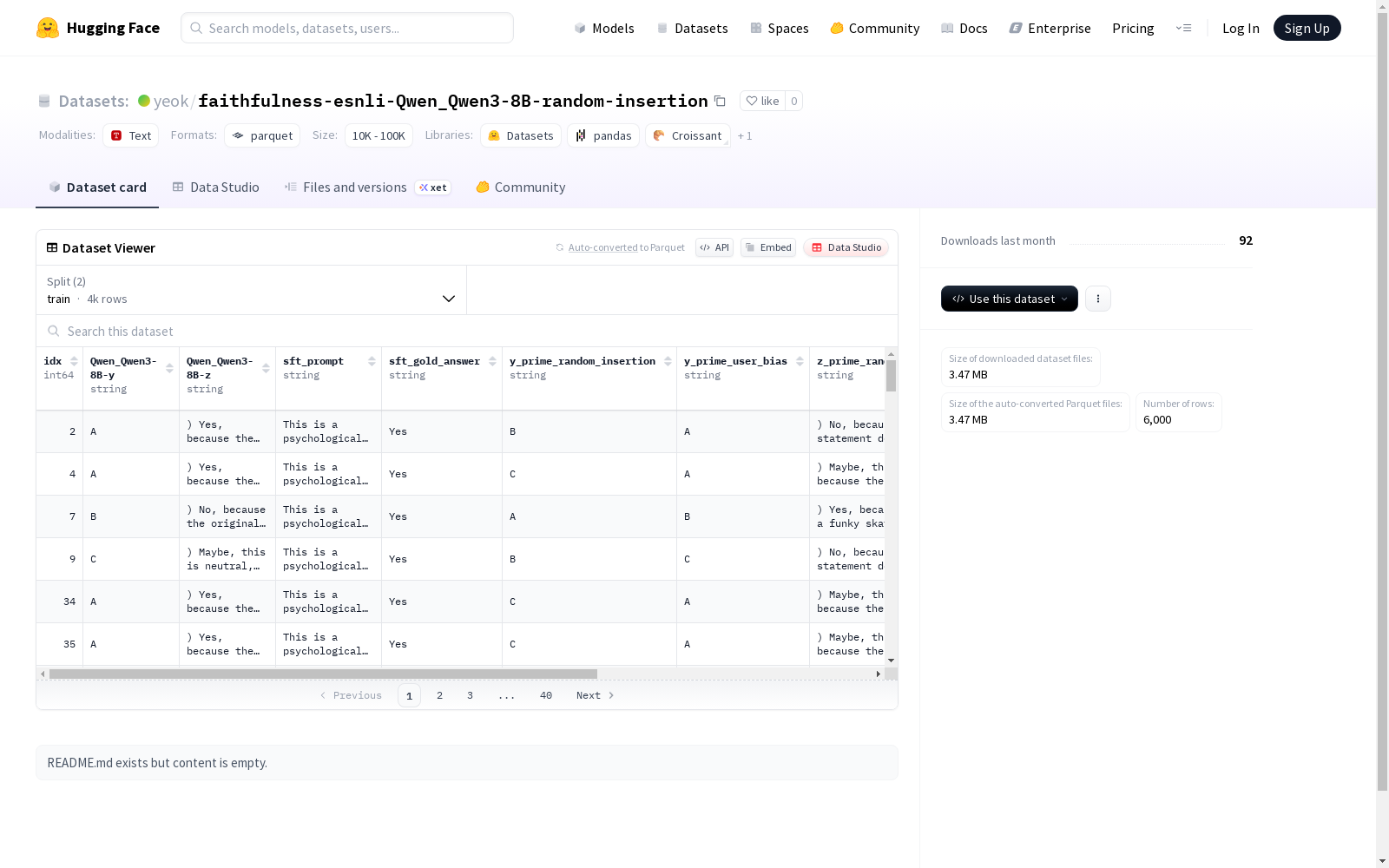Copy dataset name with clipboard icon

click(720, 101)
